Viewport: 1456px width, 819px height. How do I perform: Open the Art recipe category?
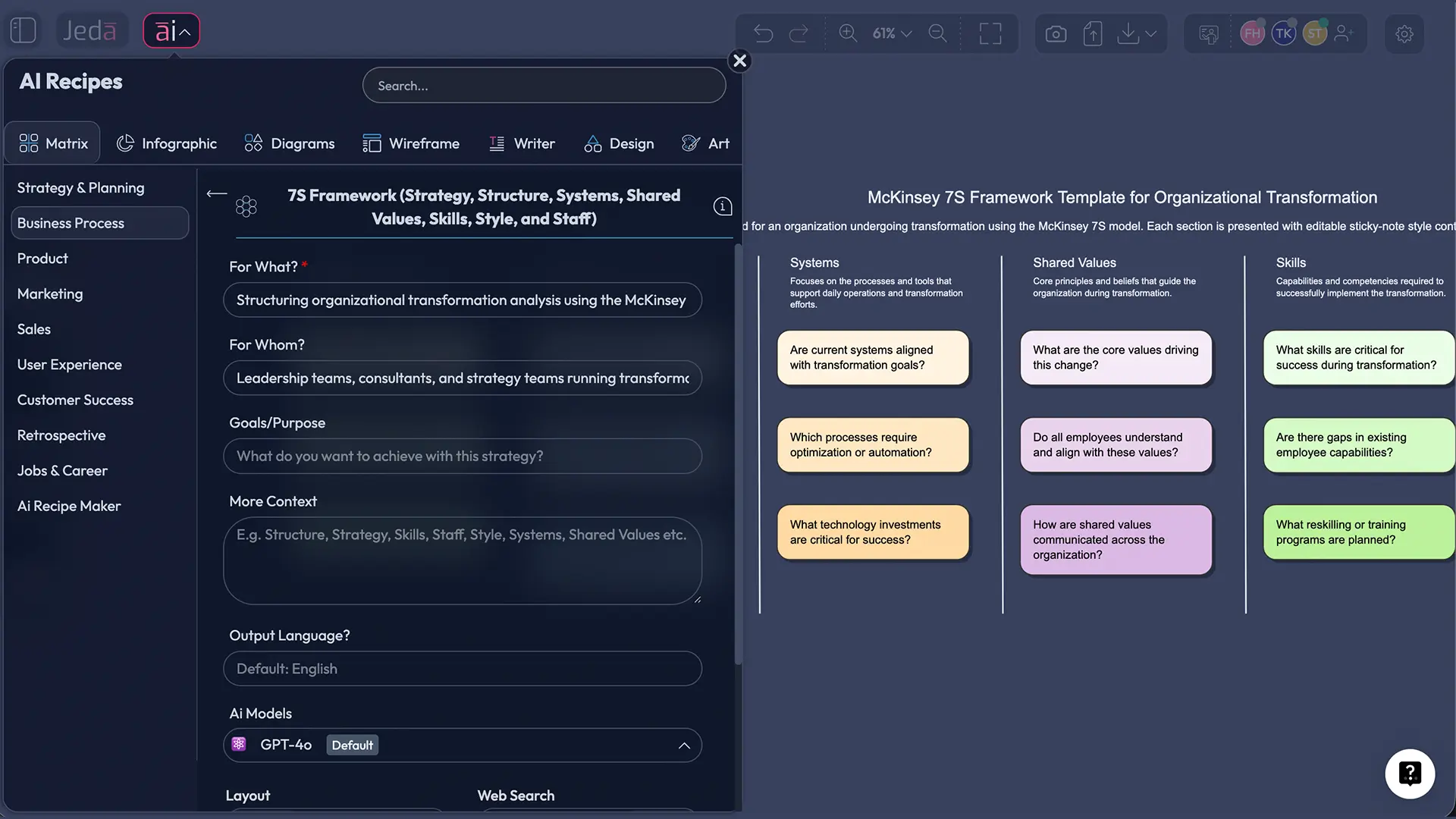click(706, 143)
